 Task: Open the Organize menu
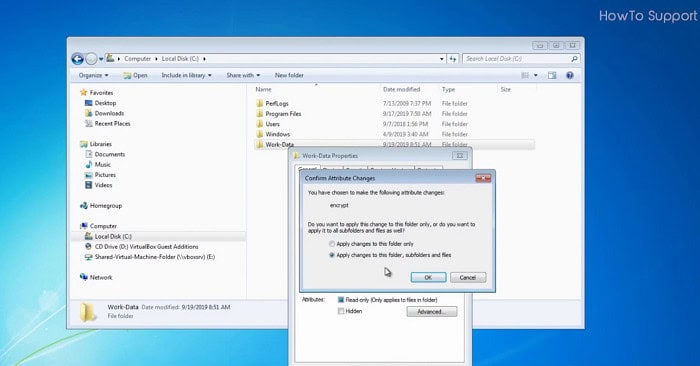click(x=93, y=75)
